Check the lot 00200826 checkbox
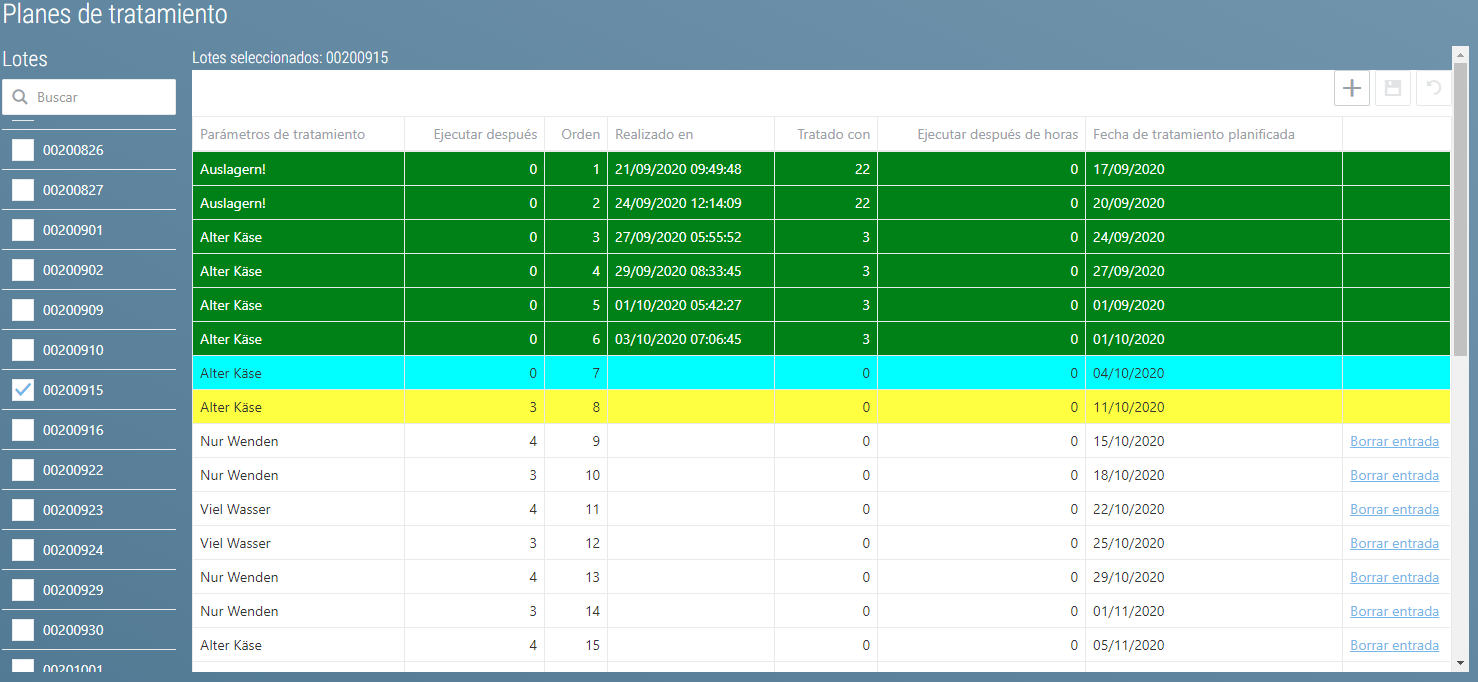Viewport: 1478px width, 682px height. pyautogui.click(x=23, y=150)
